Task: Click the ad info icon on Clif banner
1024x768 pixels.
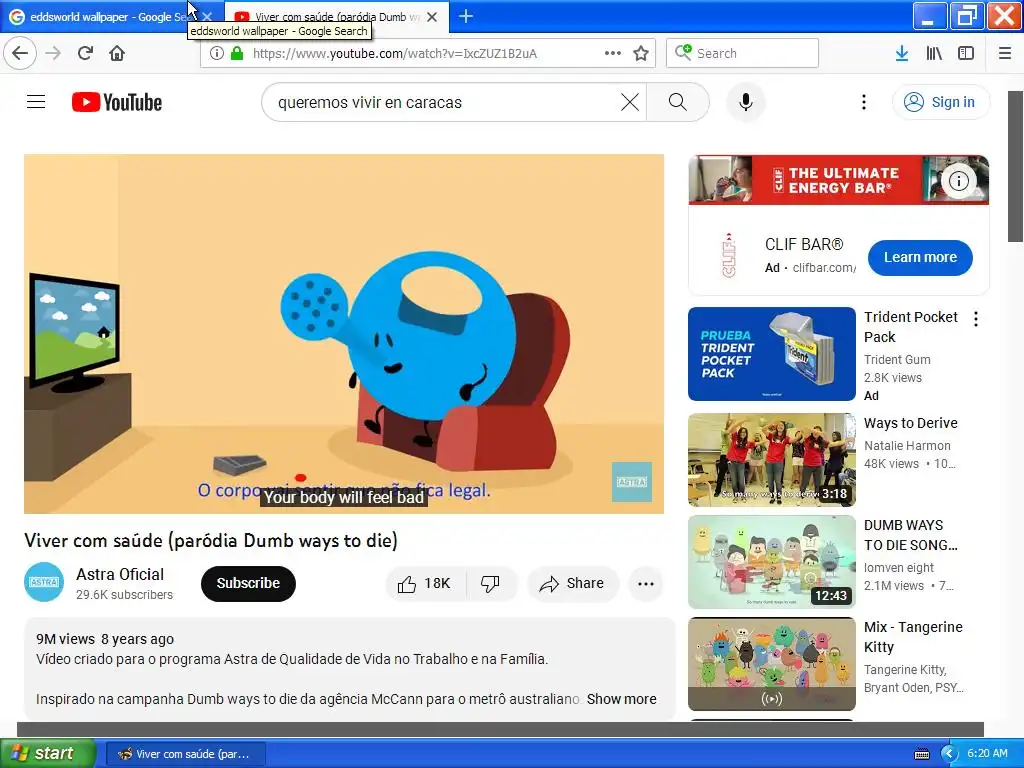Action: pyautogui.click(x=958, y=181)
